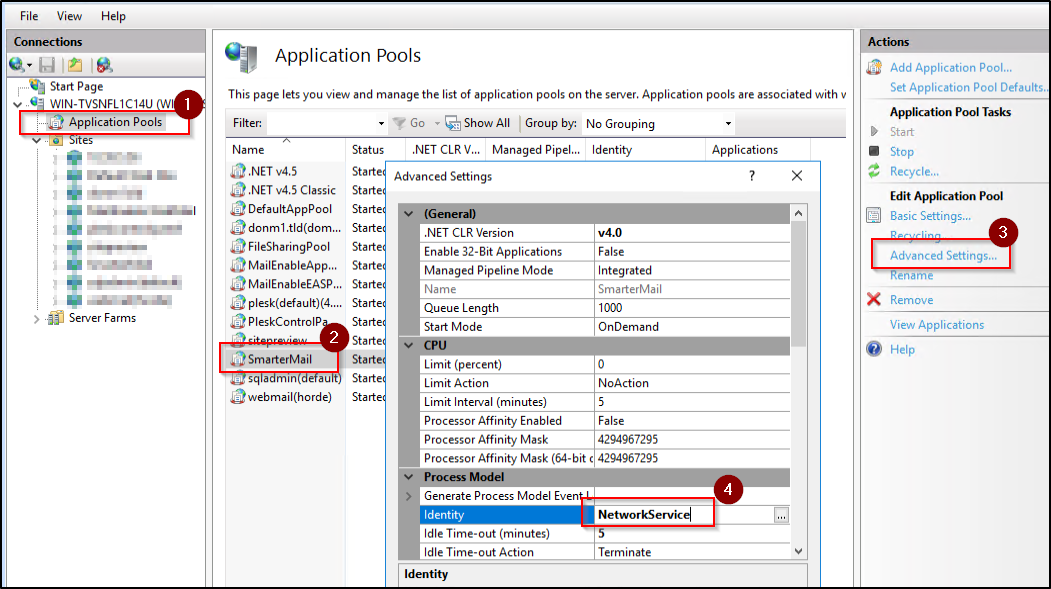Open the Group by No Grouping dropdown

658,124
